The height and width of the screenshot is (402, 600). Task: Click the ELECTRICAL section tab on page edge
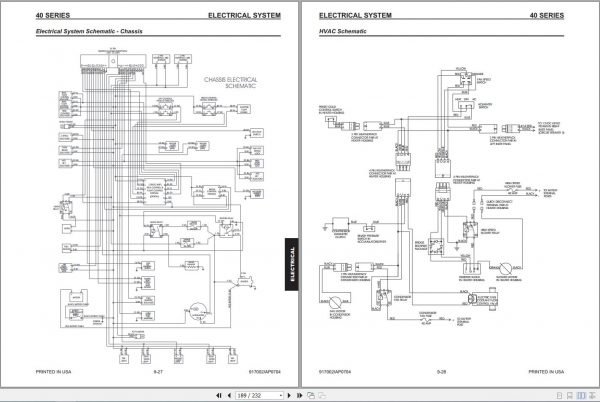(x=292, y=264)
